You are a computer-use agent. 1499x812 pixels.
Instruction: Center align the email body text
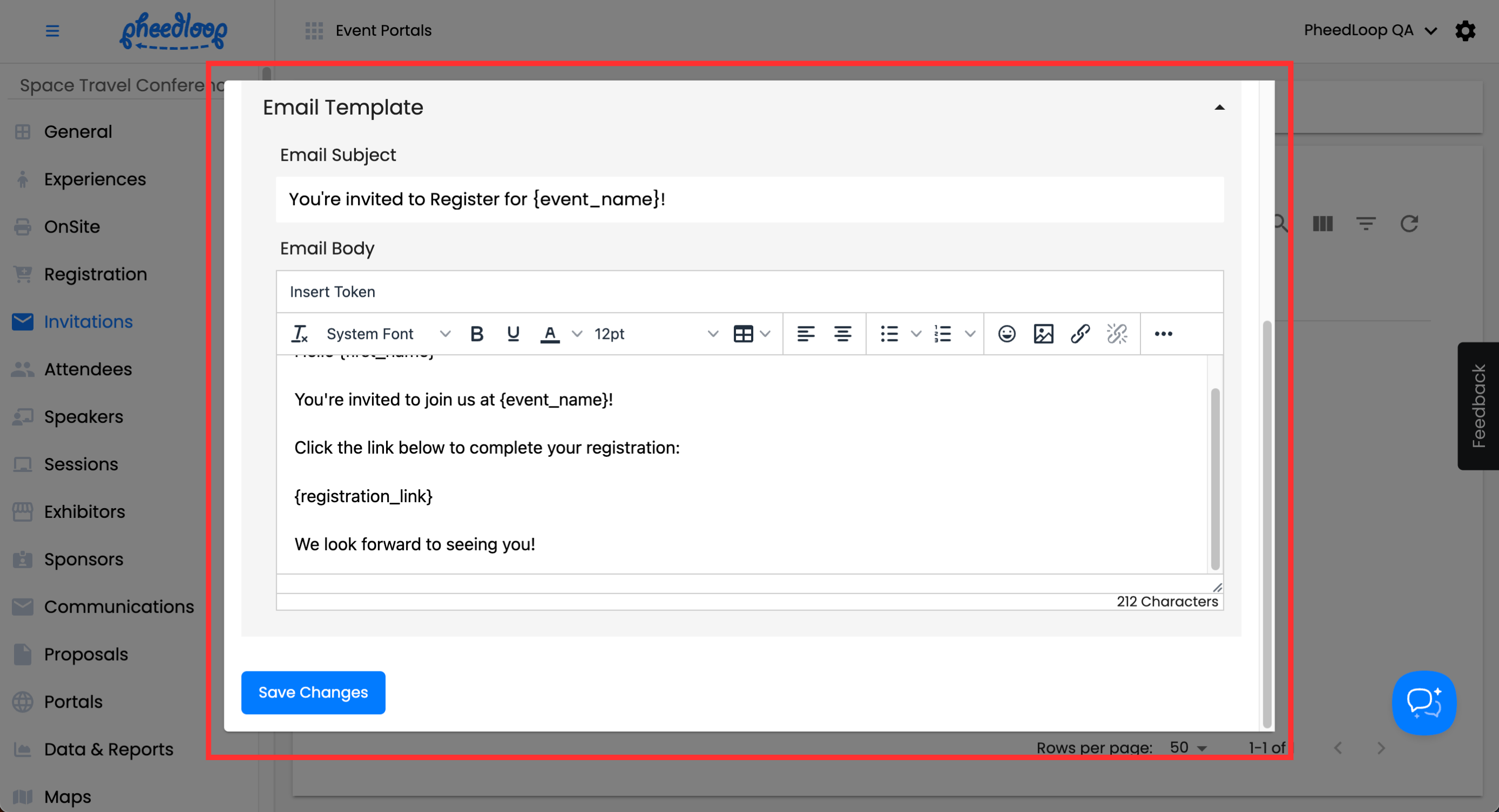click(x=842, y=334)
